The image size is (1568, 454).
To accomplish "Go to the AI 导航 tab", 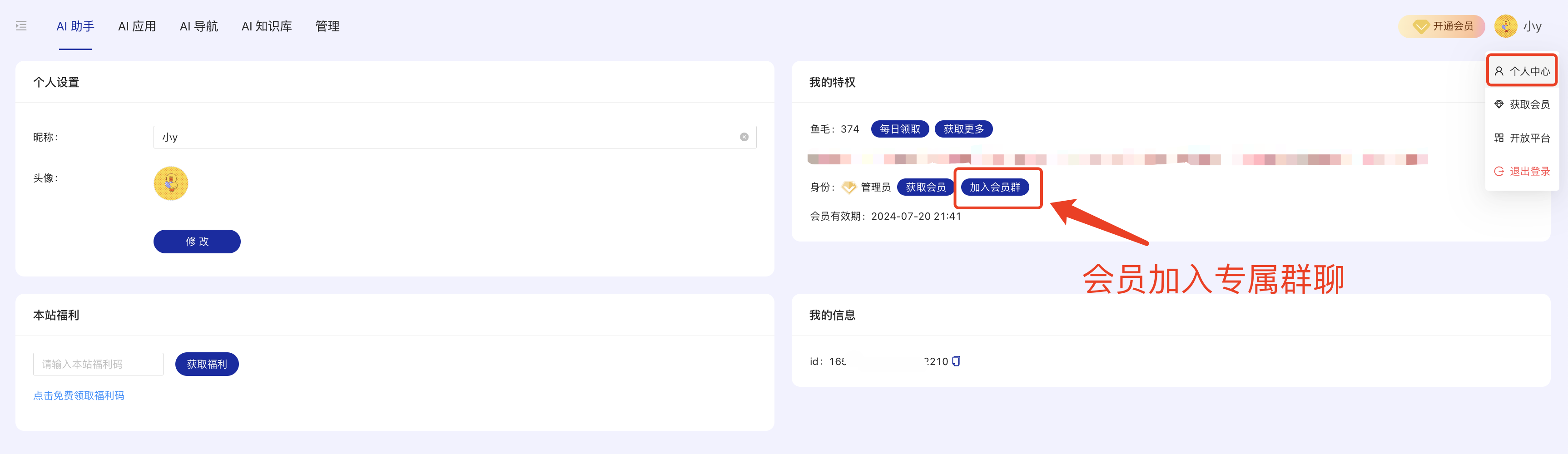I will point(198,26).
